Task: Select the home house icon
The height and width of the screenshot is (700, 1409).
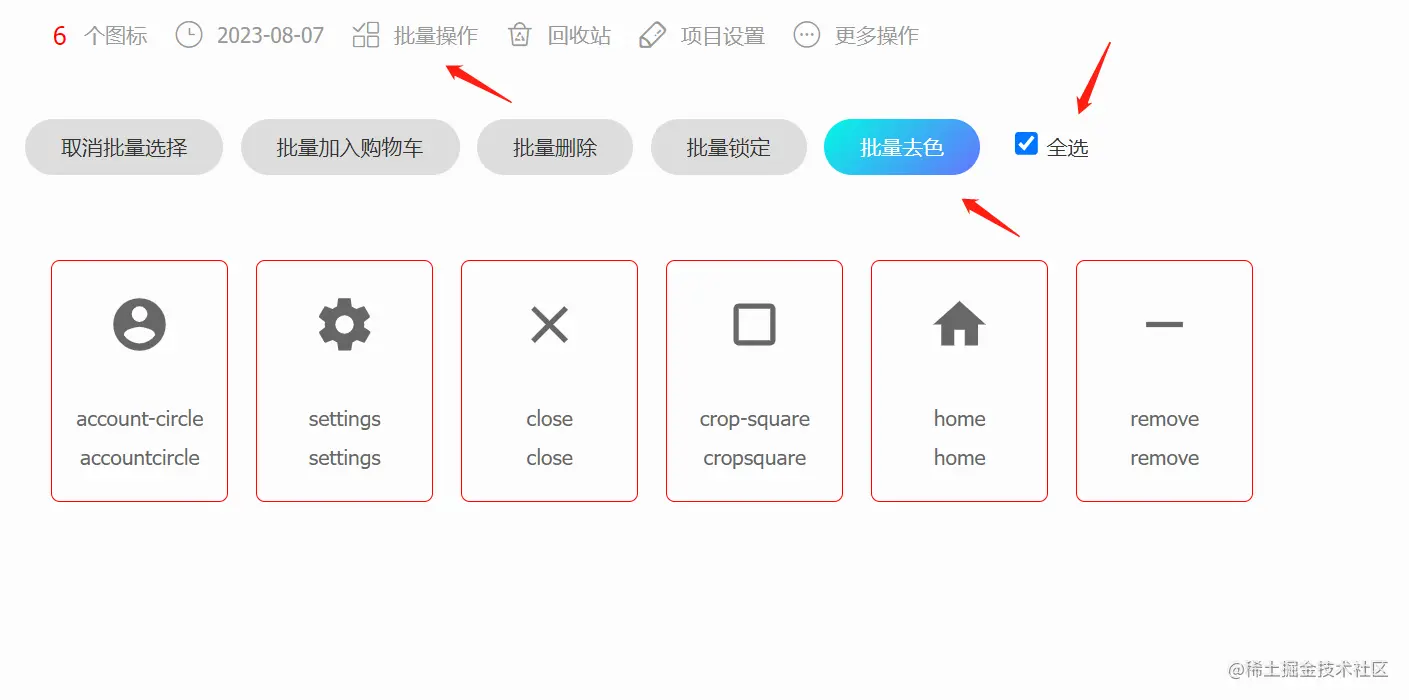Action: click(959, 324)
